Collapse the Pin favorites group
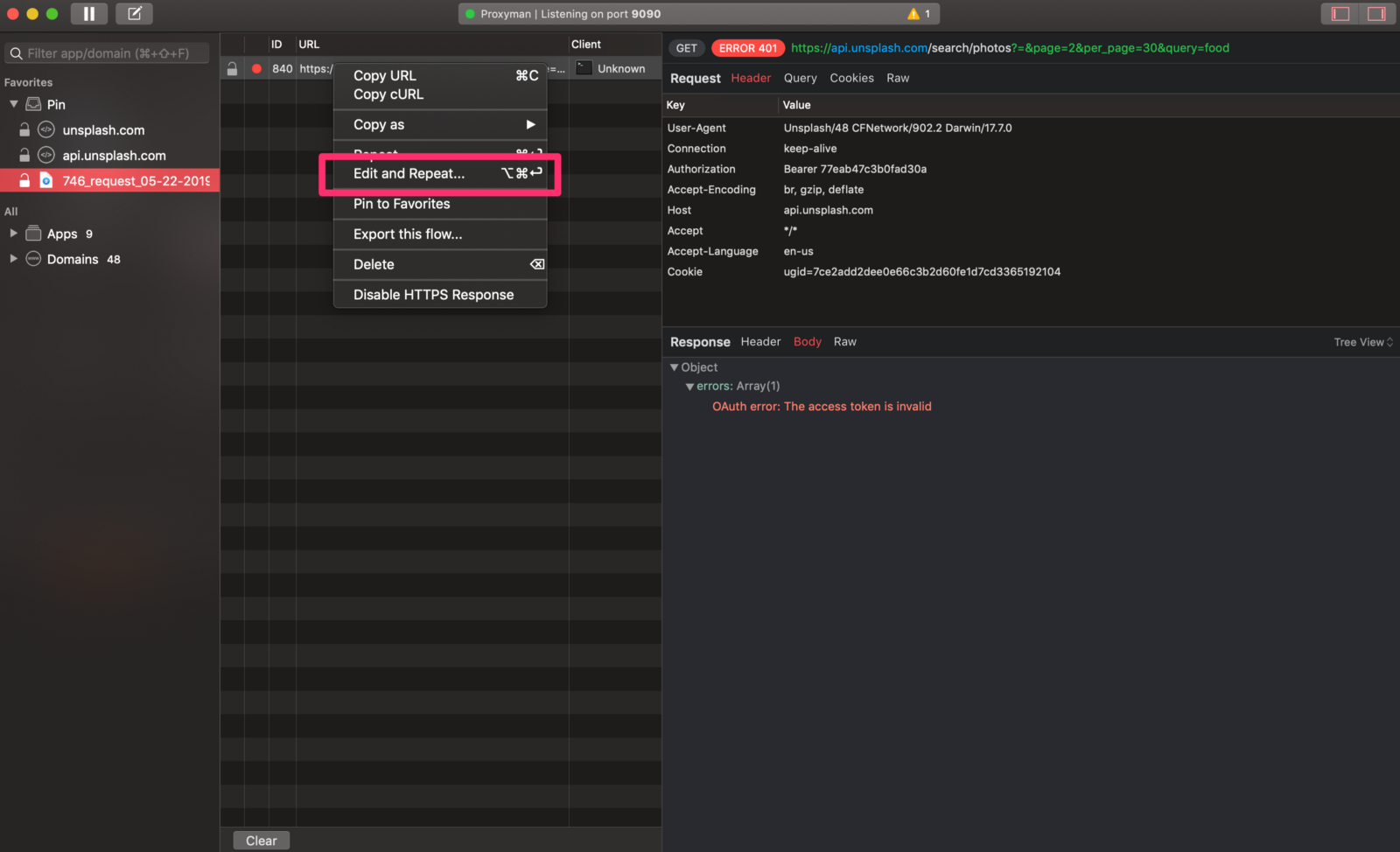Viewport: 1400px width, 852px height. [x=13, y=104]
